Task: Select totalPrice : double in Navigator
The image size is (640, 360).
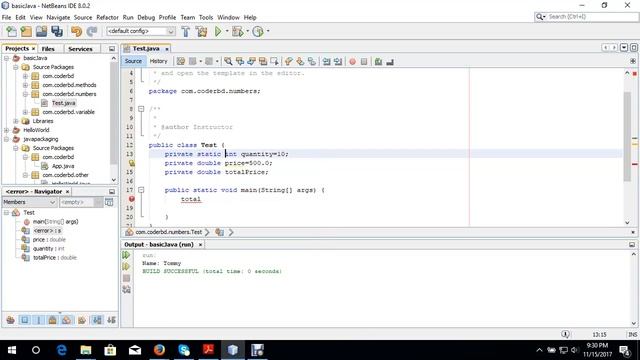Action: point(55,258)
